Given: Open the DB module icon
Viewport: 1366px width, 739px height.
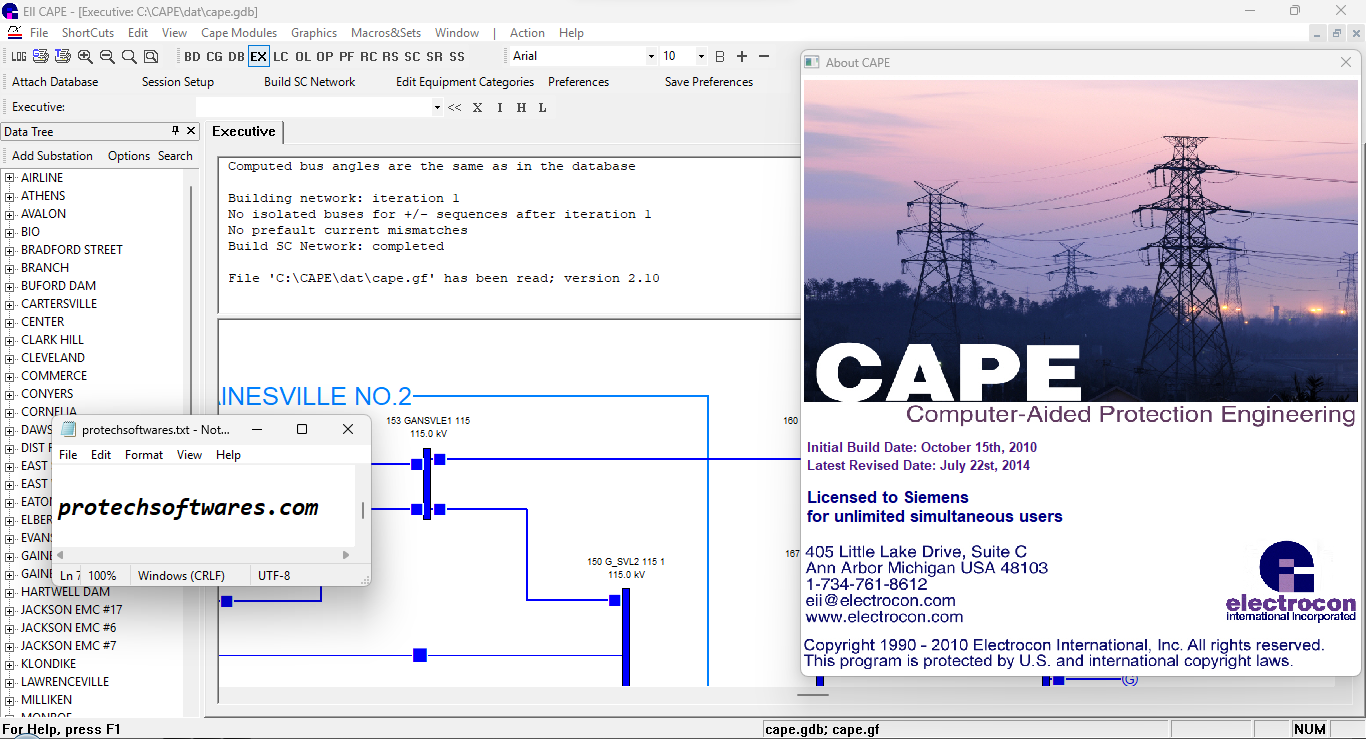Looking at the screenshot, I should point(236,57).
